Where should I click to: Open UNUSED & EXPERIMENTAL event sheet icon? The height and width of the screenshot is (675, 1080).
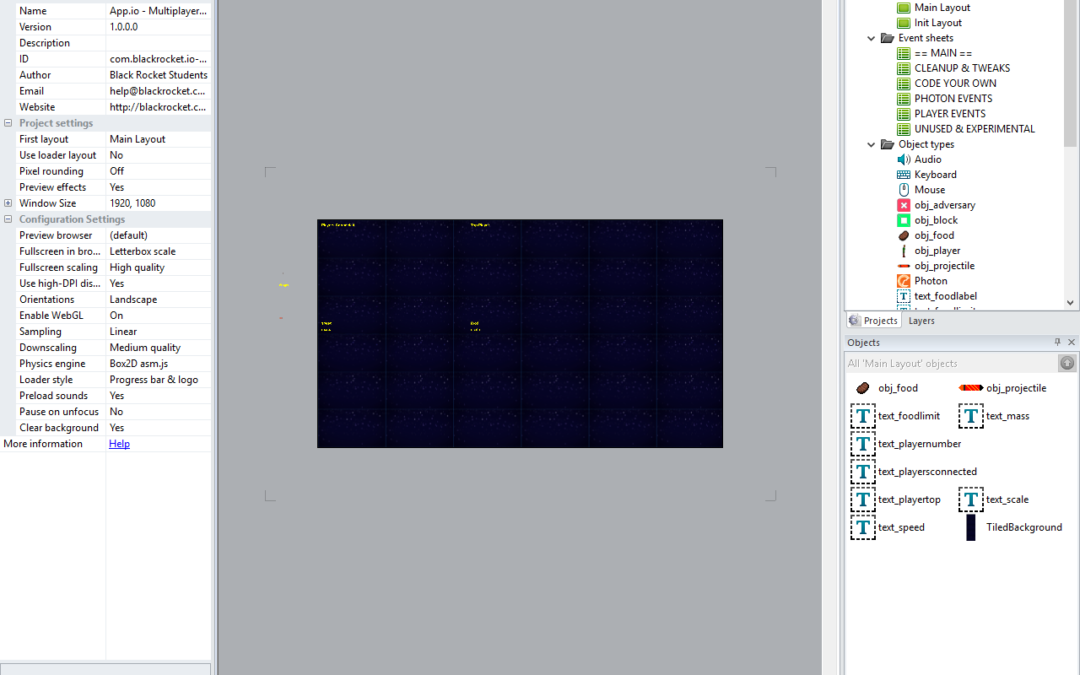pyautogui.click(x=903, y=129)
